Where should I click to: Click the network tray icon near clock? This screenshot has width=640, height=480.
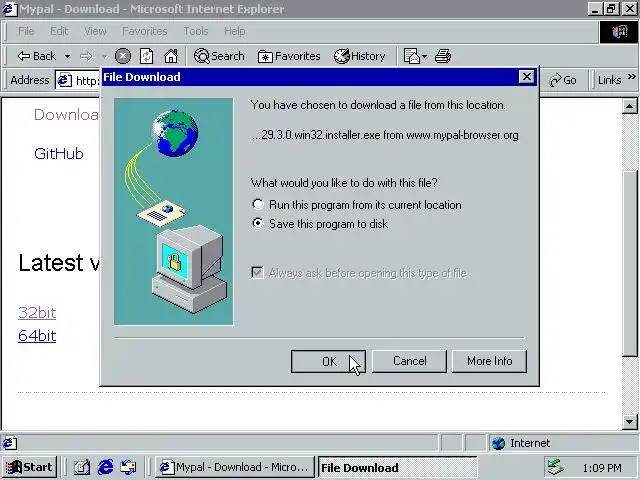click(555, 467)
